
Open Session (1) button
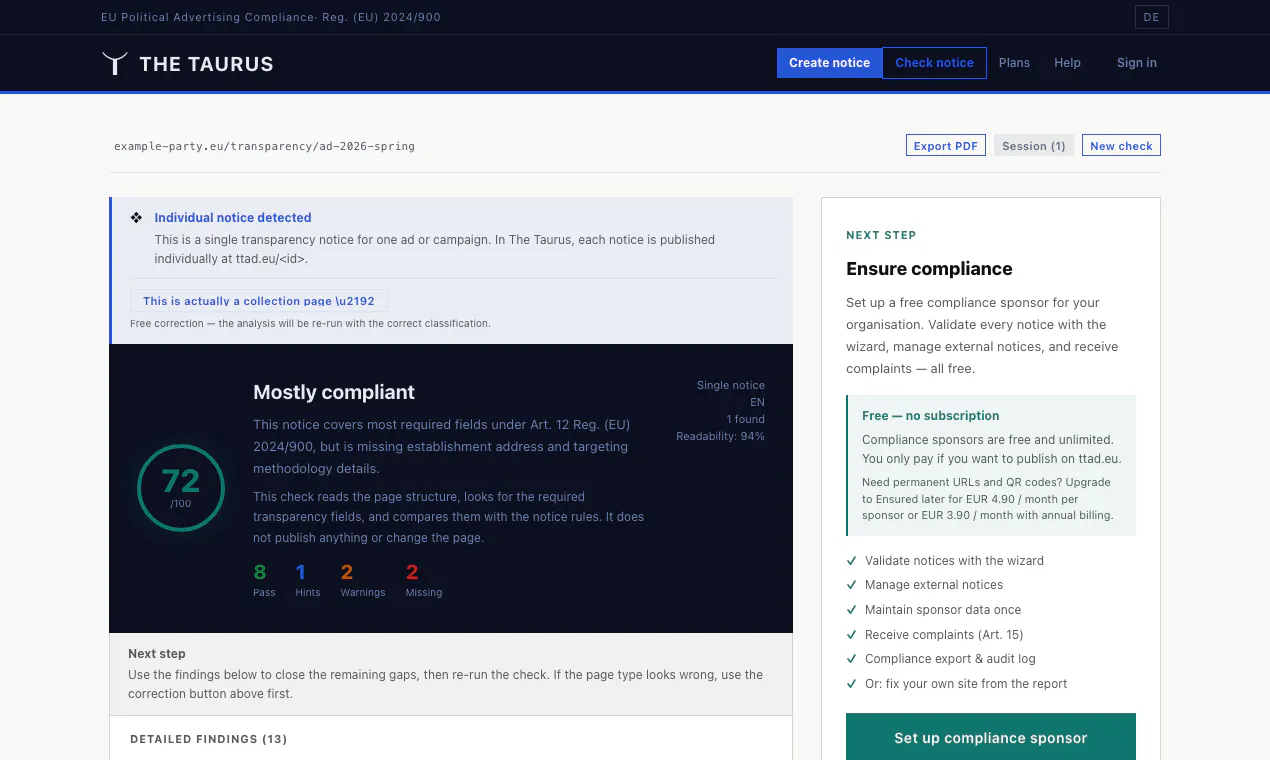click(1034, 145)
